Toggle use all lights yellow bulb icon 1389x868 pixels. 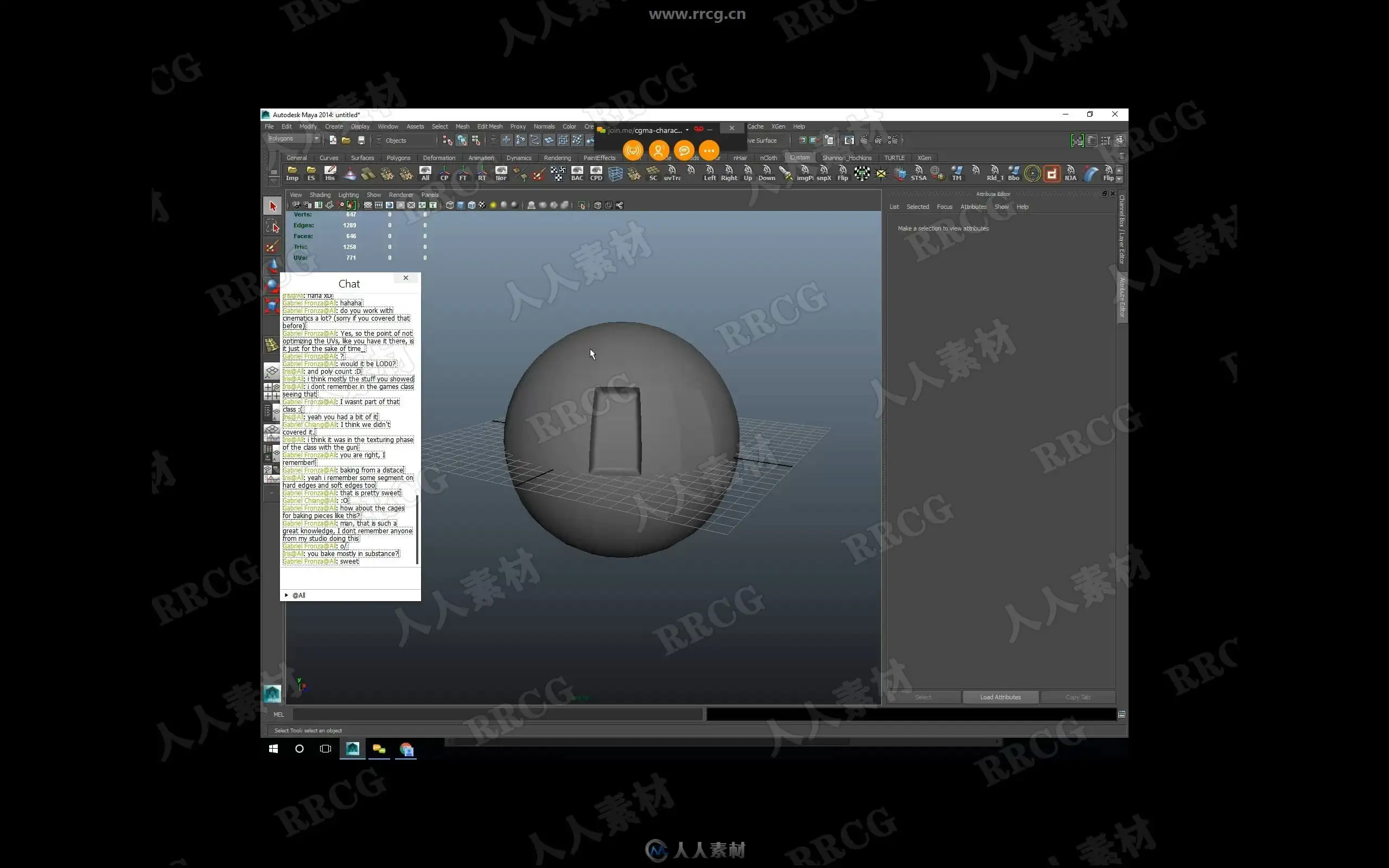tap(493, 205)
